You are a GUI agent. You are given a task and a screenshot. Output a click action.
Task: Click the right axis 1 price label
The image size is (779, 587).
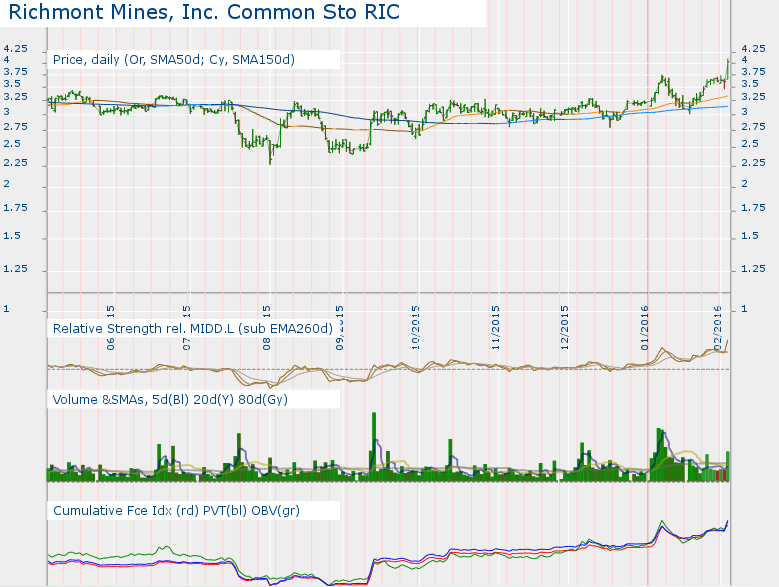point(744,309)
